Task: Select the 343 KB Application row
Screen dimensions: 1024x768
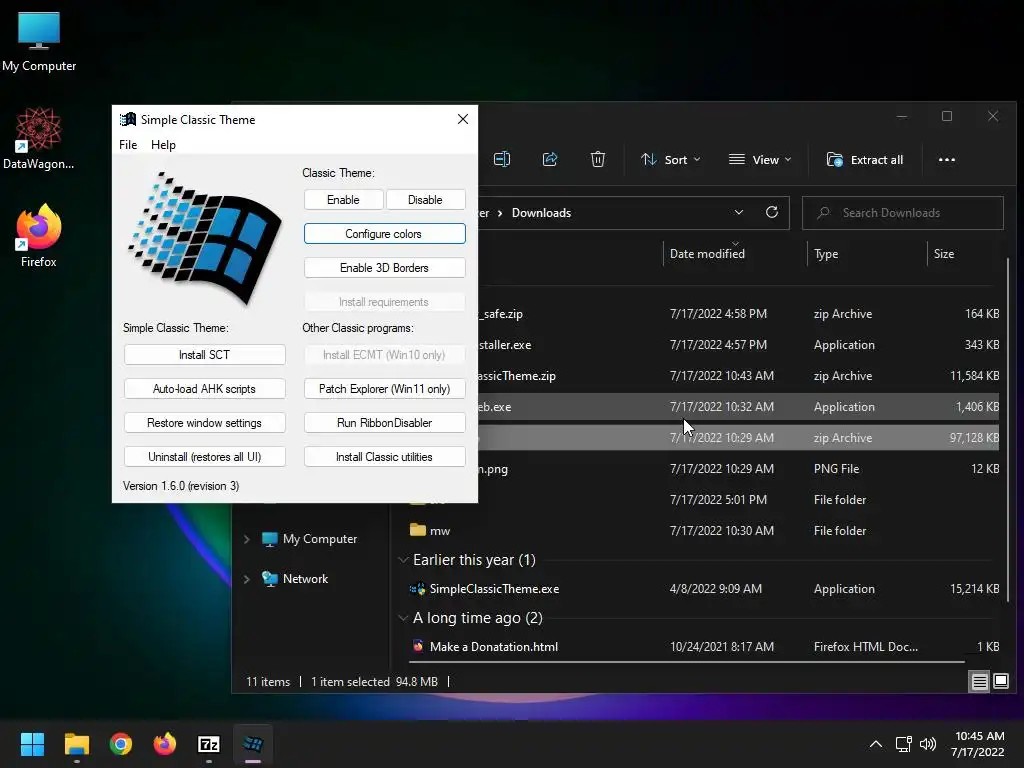Action: pyautogui.click(x=738, y=344)
